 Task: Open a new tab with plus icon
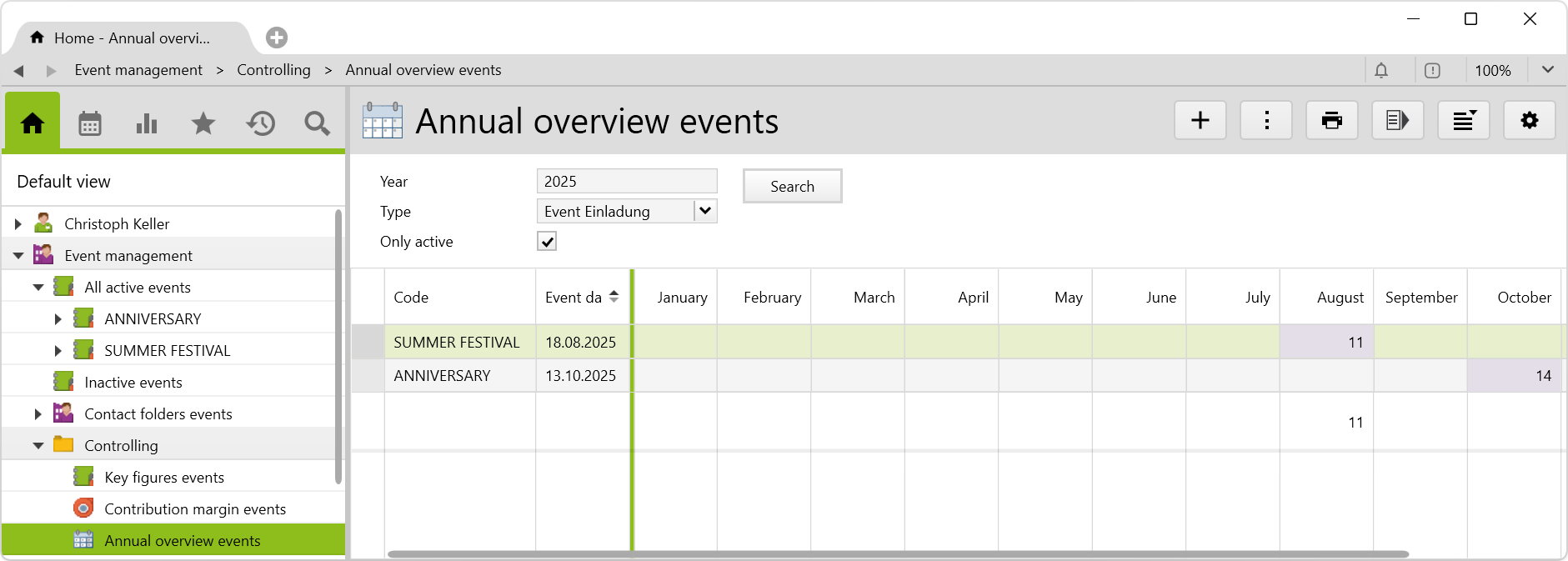(x=277, y=38)
